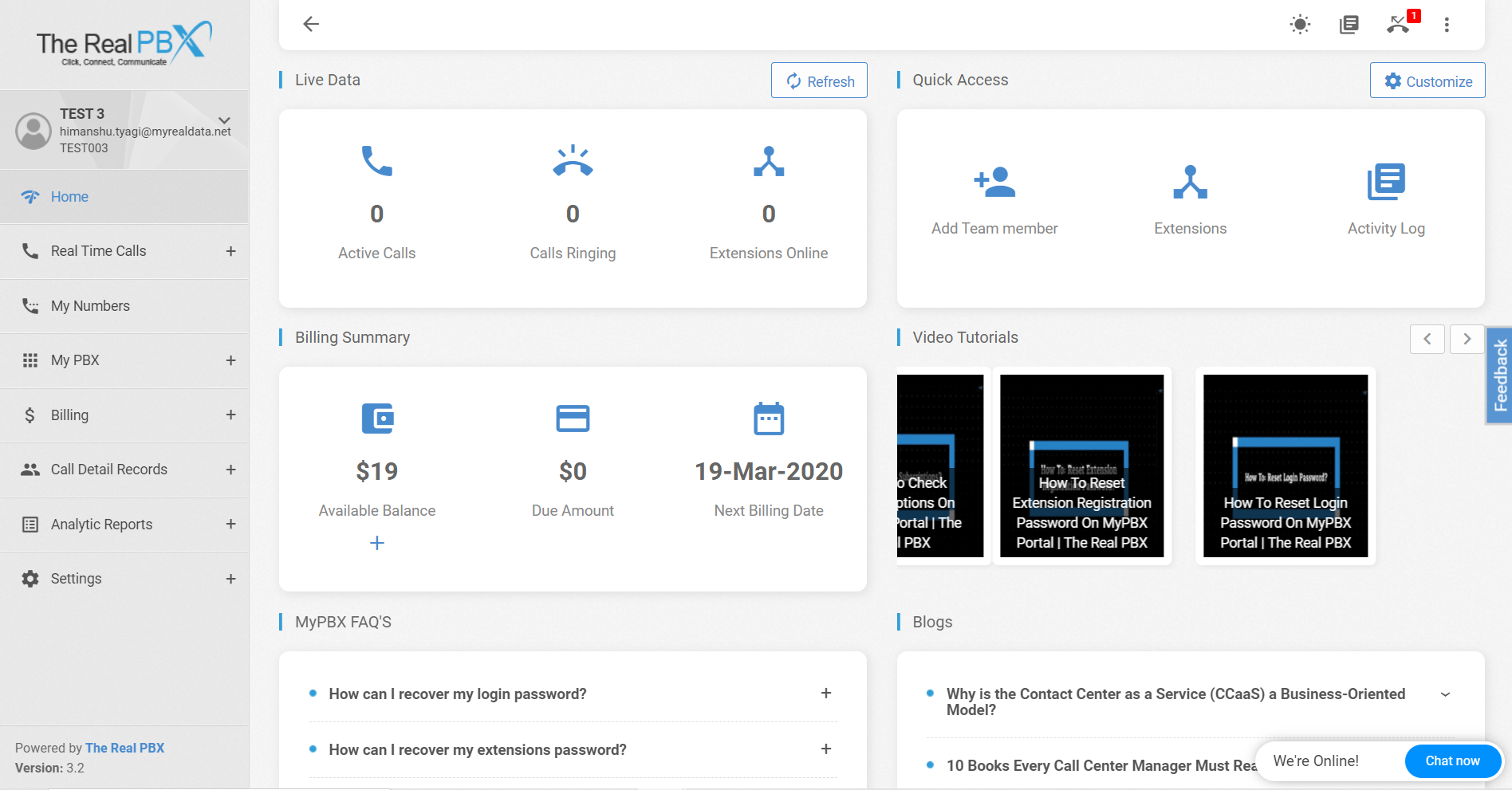Screen dimensions: 1512x790
Task: Click the Active Calls phone icon
Action: (x=376, y=162)
